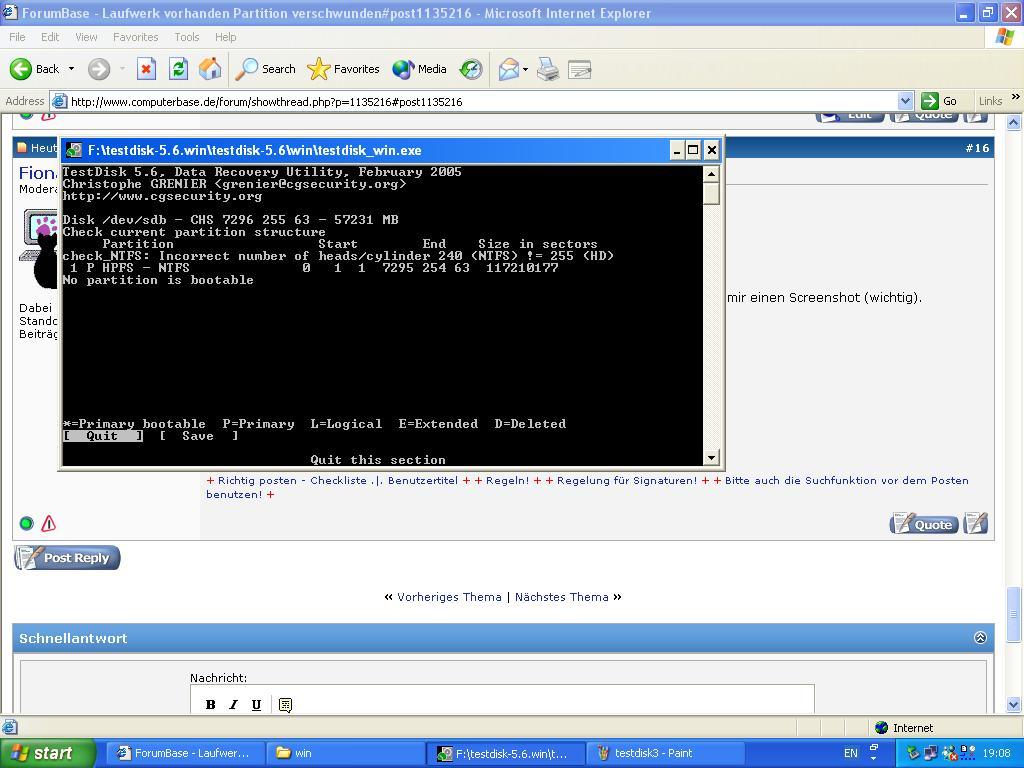Click the TestDisk window title bar icon
This screenshot has width=1024, height=768.
pos(74,150)
